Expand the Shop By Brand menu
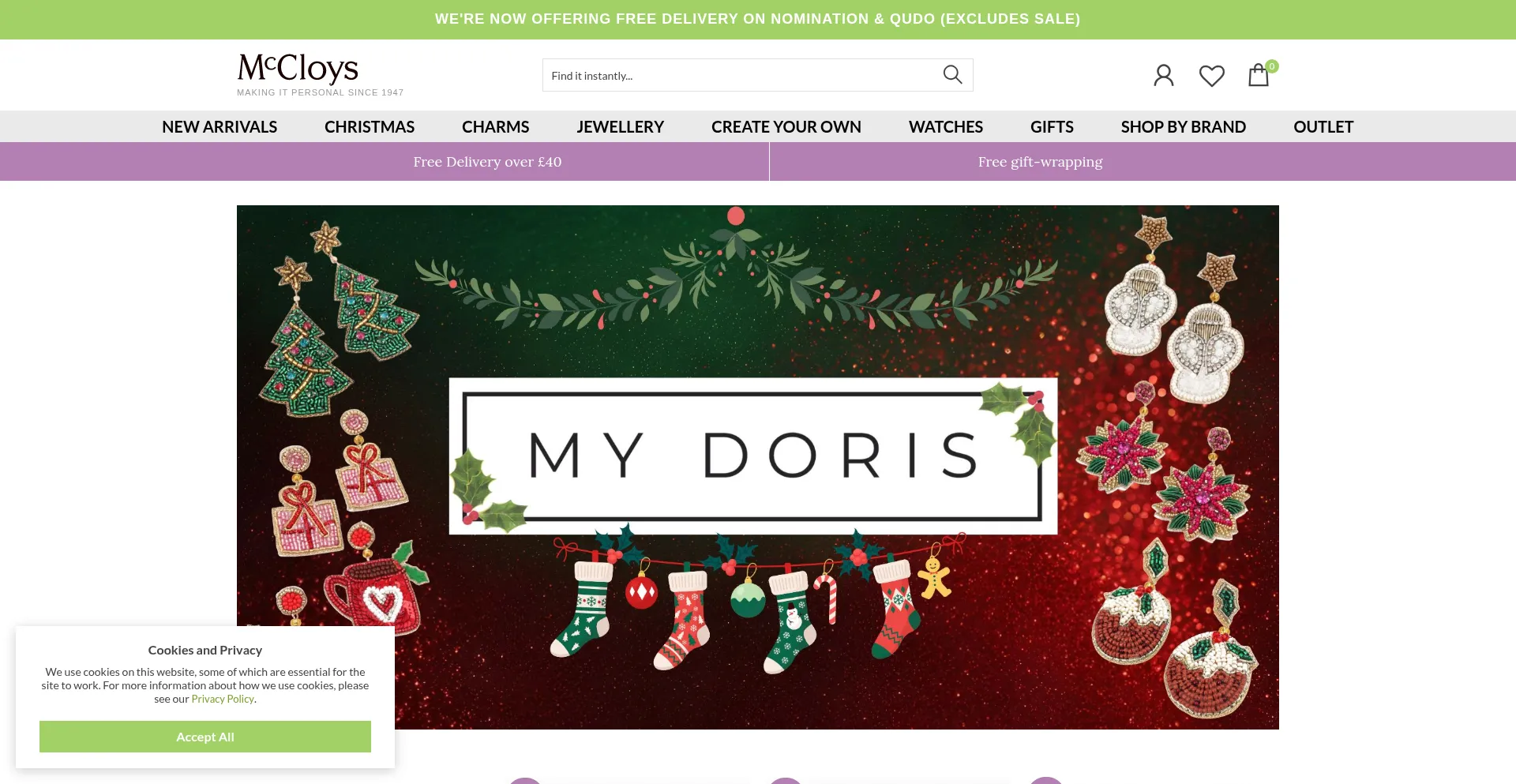Screen dimensions: 1516x784 point(1184,126)
